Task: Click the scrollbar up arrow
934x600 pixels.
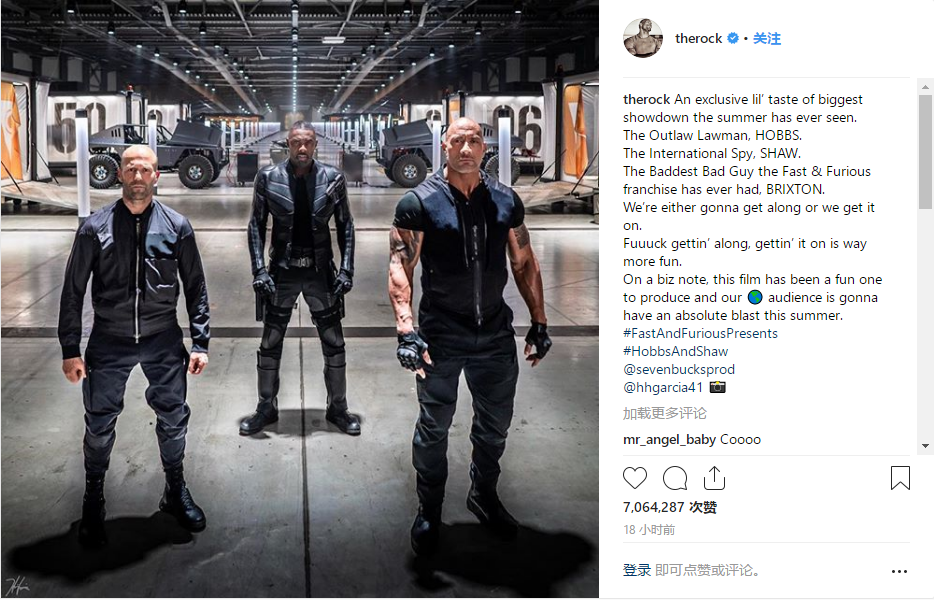Action: 925,87
